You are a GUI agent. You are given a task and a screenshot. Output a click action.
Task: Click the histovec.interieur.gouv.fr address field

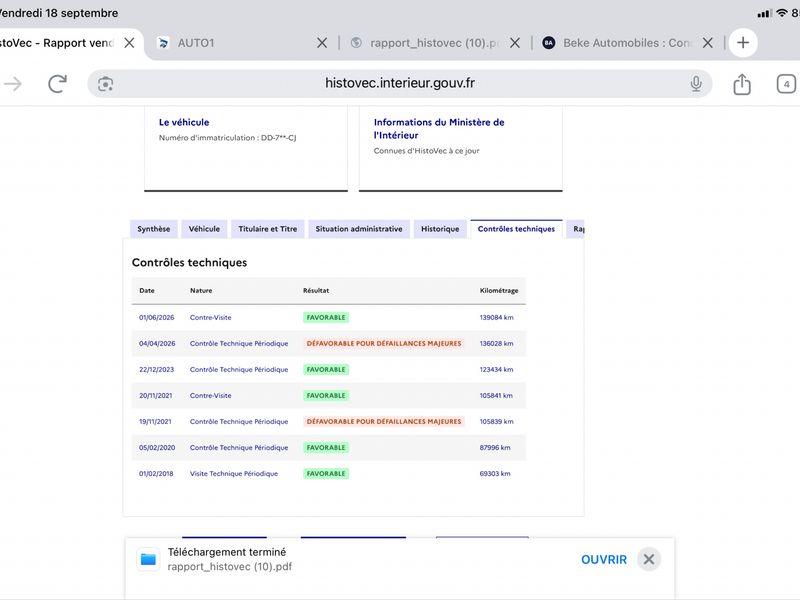pyautogui.click(x=399, y=84)
